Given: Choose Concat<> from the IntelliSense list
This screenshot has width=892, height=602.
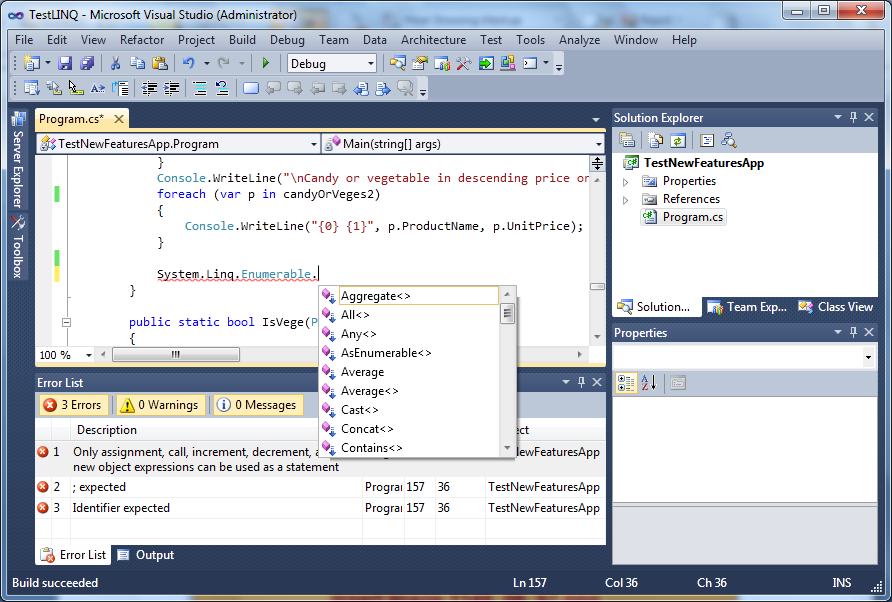Looking at the screenshot, I should pos(410,429).
